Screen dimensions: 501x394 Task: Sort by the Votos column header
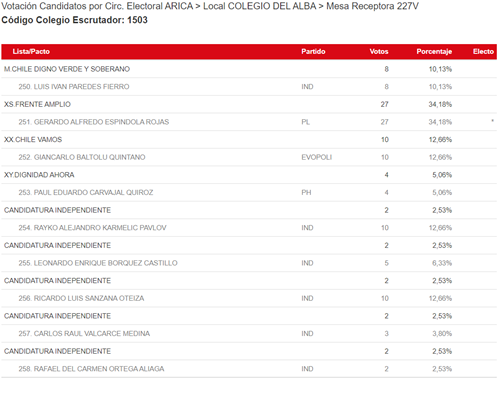[379, 52]
